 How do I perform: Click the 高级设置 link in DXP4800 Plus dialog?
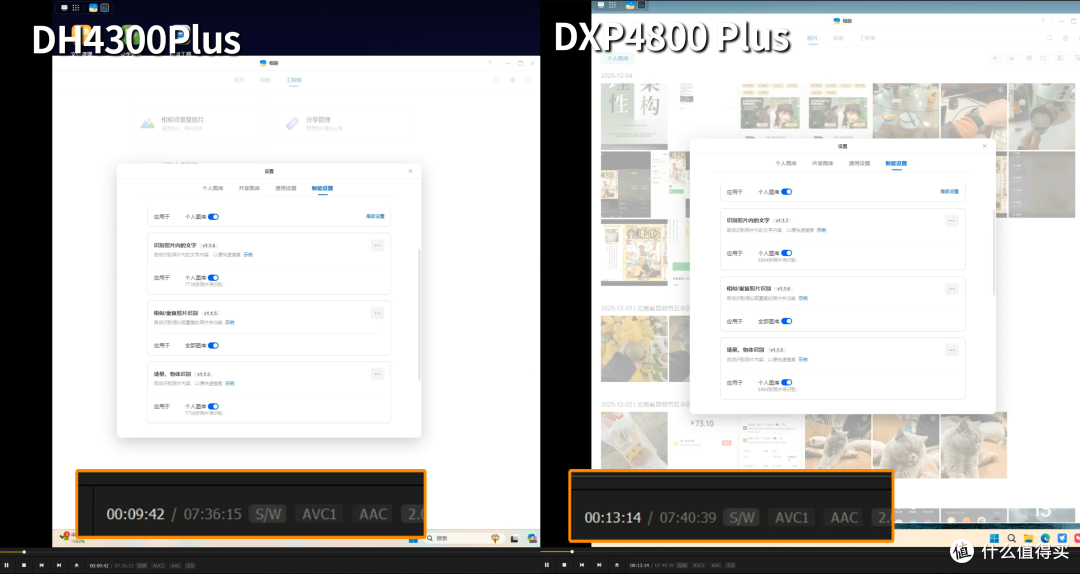949,192
